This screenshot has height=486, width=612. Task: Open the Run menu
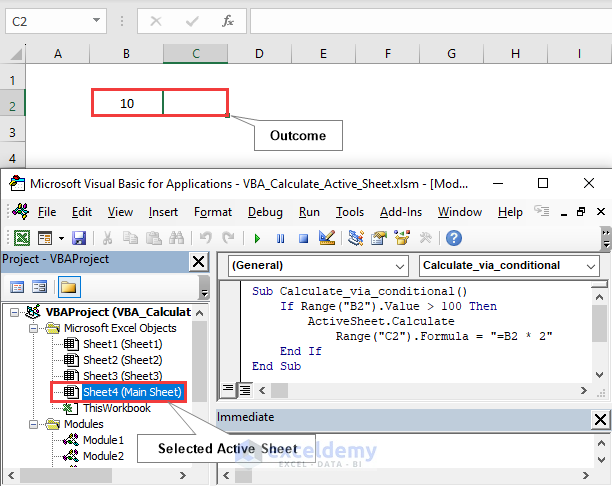coord(309,212)
